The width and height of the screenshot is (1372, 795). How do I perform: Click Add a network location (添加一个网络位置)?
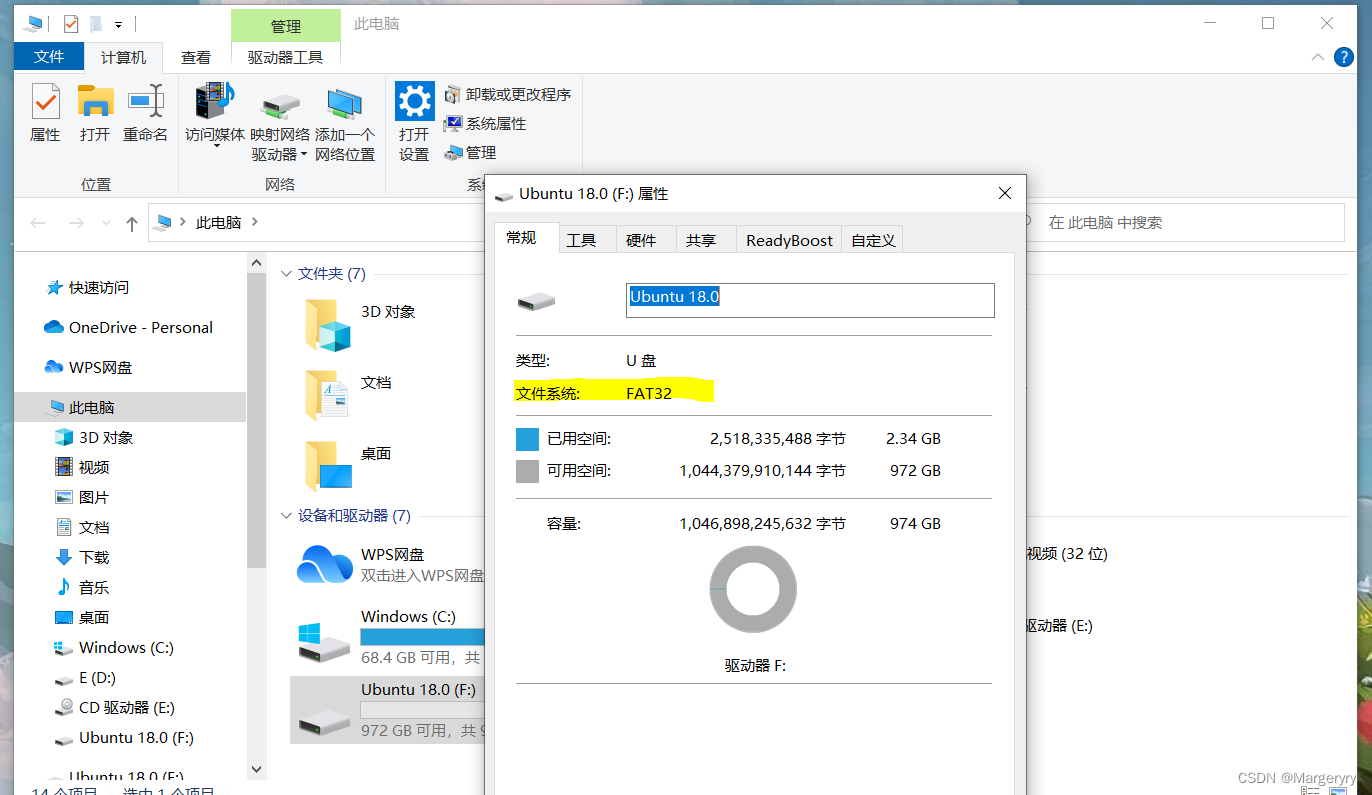tap(345, 125)
